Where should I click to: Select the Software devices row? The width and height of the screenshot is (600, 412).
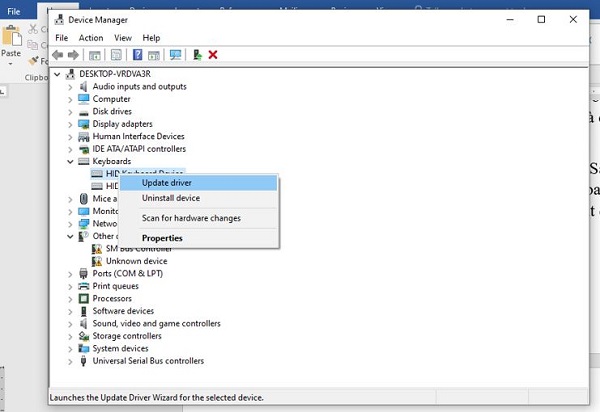123,311
